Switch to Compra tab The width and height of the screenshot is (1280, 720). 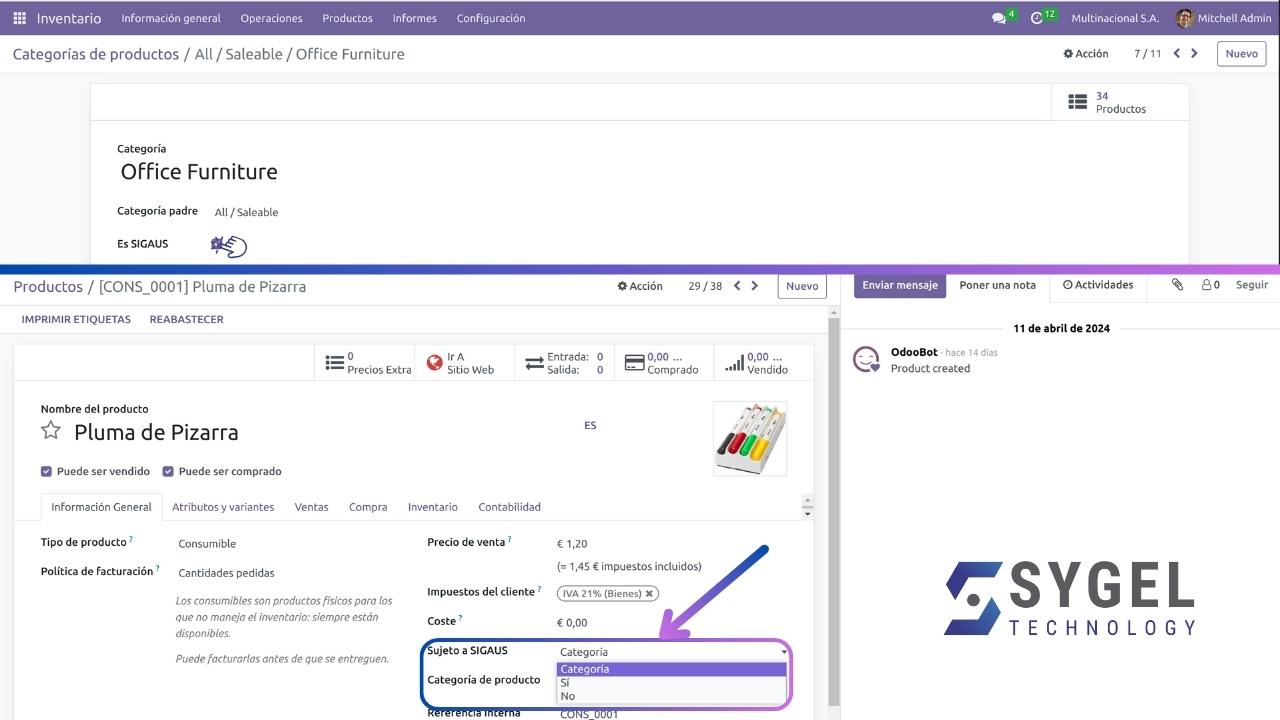[368, 507]
